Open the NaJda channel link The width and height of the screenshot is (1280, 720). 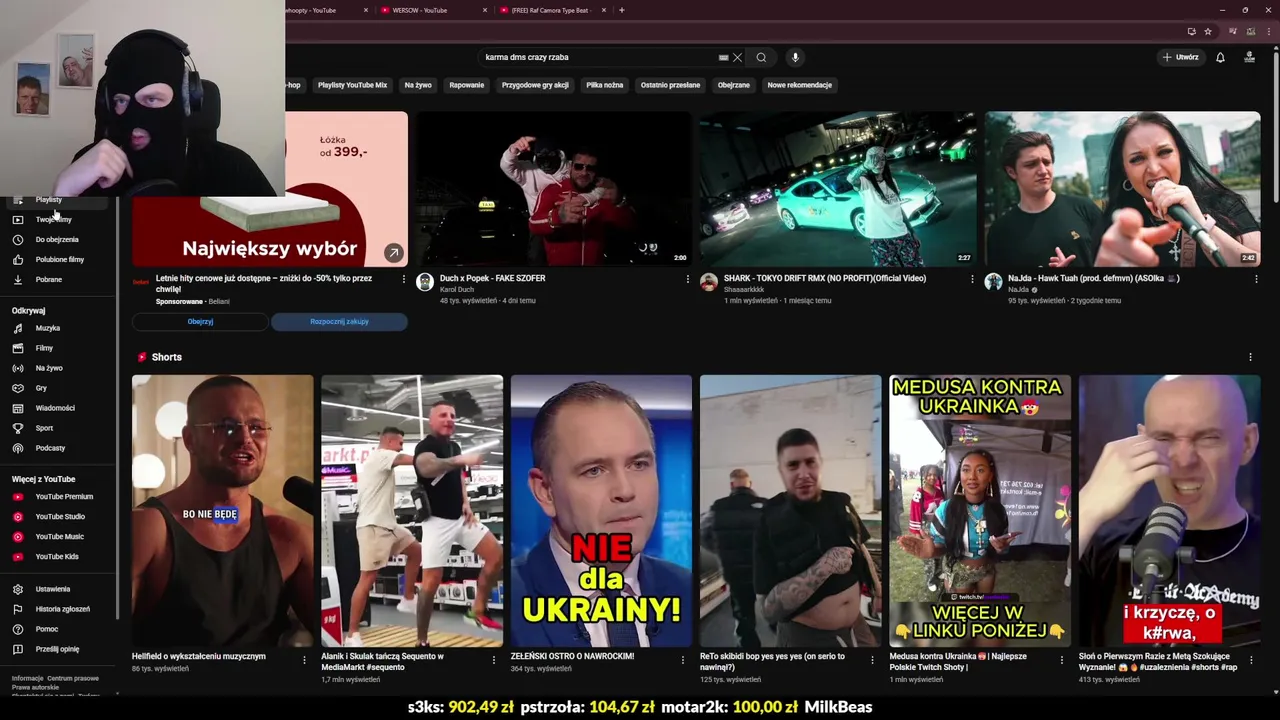pyautogui.click(x=1020, y=290)
